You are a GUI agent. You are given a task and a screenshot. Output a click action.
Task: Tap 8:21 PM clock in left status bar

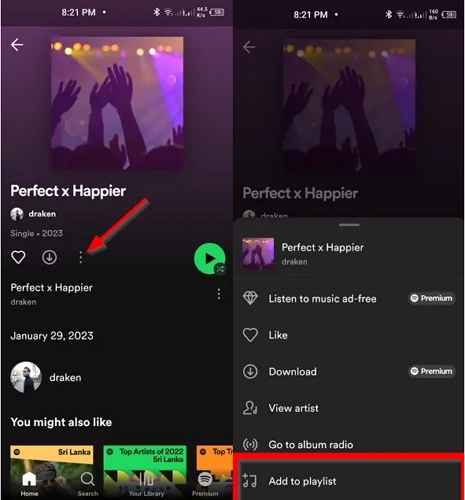[78, 12]
